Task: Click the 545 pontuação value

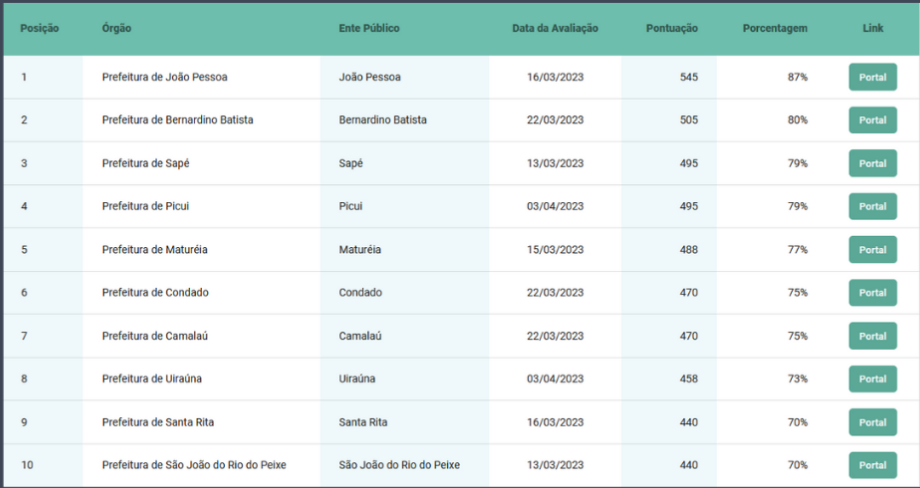Action: pyautogui.click(x=689, y=77)
